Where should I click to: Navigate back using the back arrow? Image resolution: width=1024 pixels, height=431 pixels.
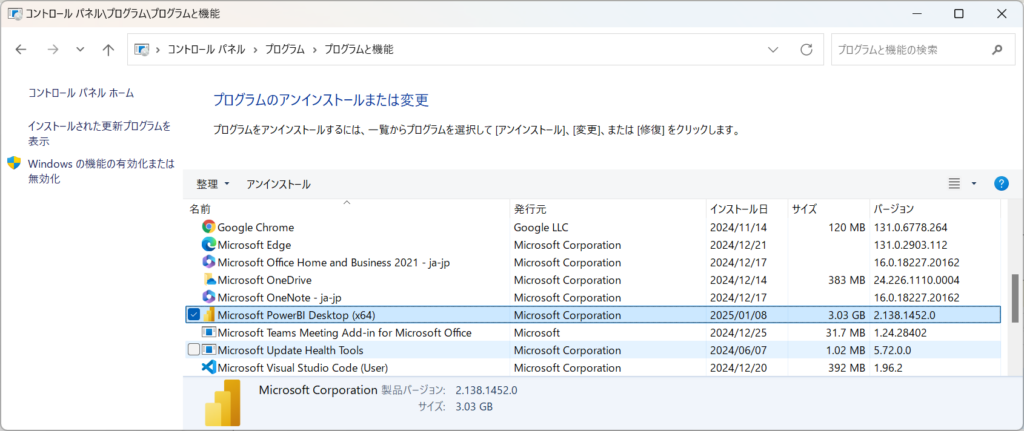(x=21, y=50)
